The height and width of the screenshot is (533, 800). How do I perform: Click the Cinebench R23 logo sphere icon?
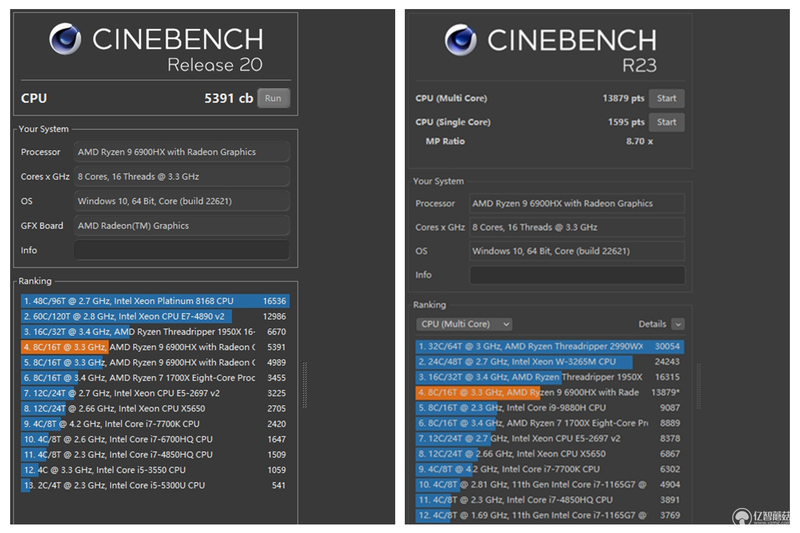(x=461, y=40)
